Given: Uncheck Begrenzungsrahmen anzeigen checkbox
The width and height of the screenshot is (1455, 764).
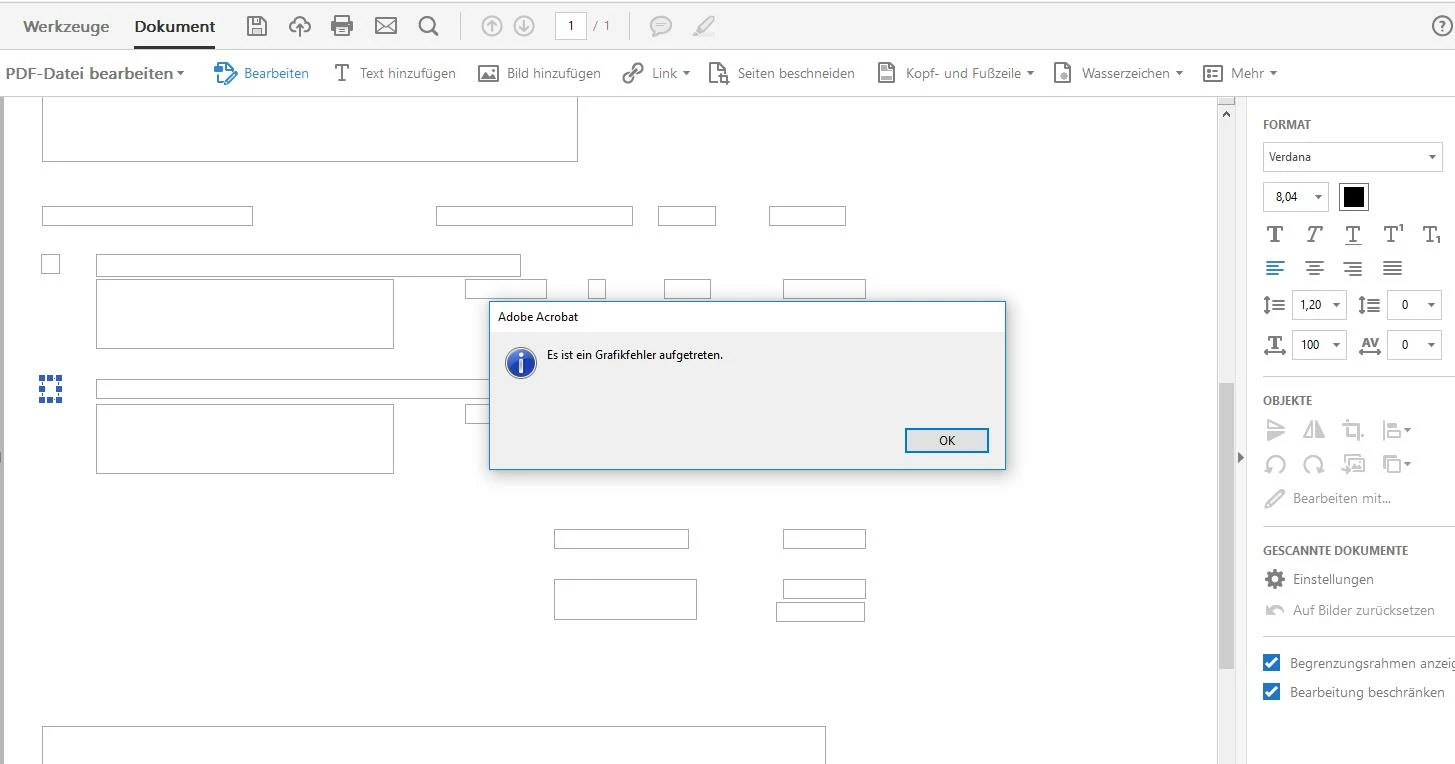Looking at the screenshot, I should pyautogui.click(x=1272, y=663).
